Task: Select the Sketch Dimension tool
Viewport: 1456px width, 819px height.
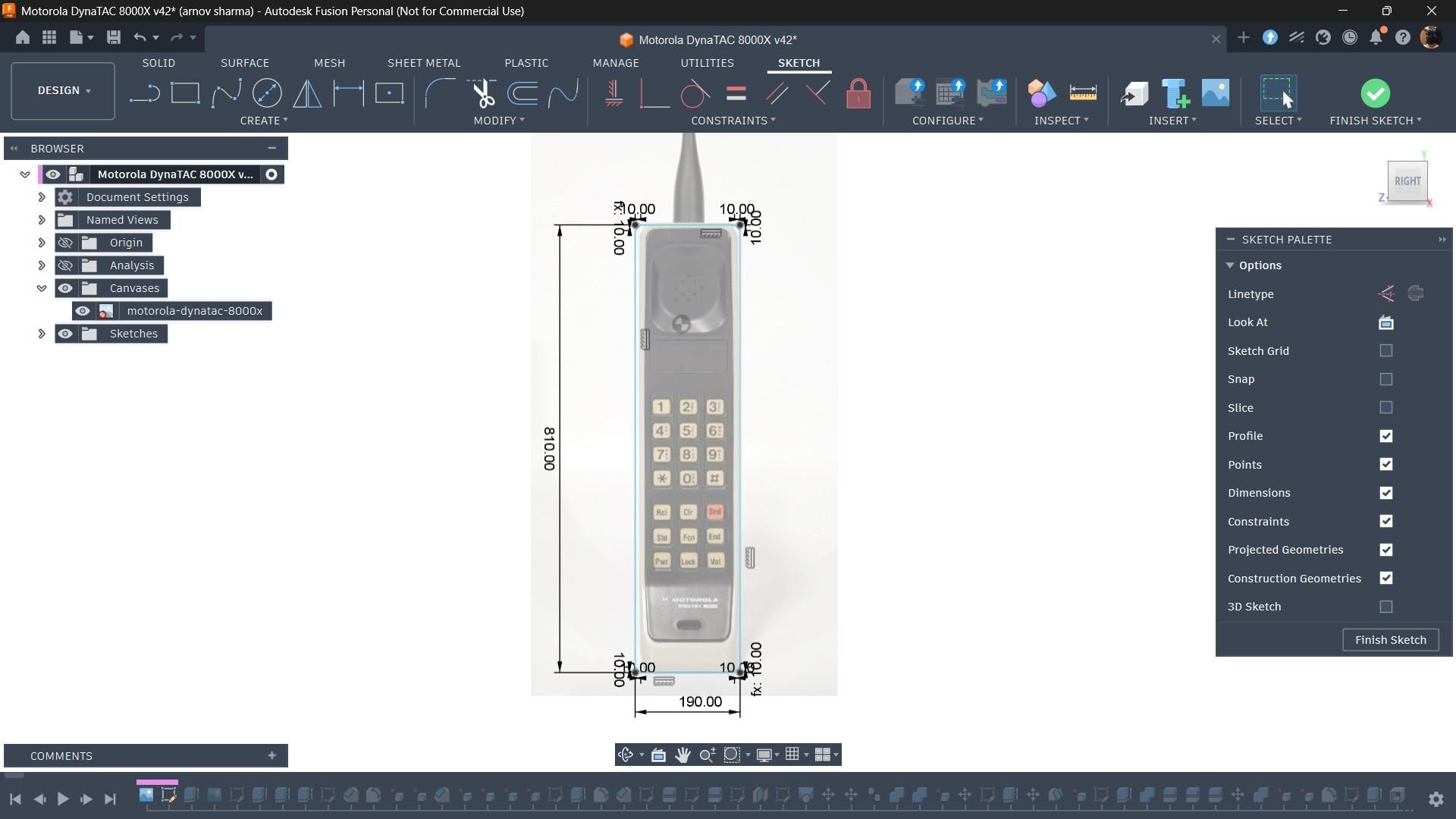Action: click(x=349, y=94)
